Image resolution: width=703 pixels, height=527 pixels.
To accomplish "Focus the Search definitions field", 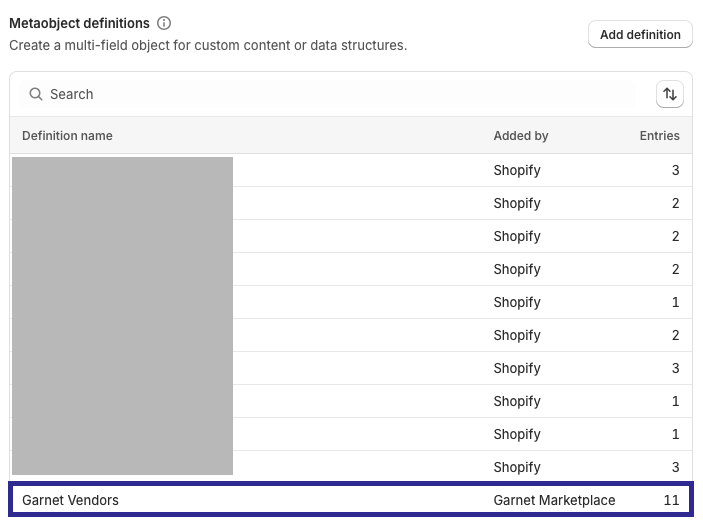I will pos(326,94).
